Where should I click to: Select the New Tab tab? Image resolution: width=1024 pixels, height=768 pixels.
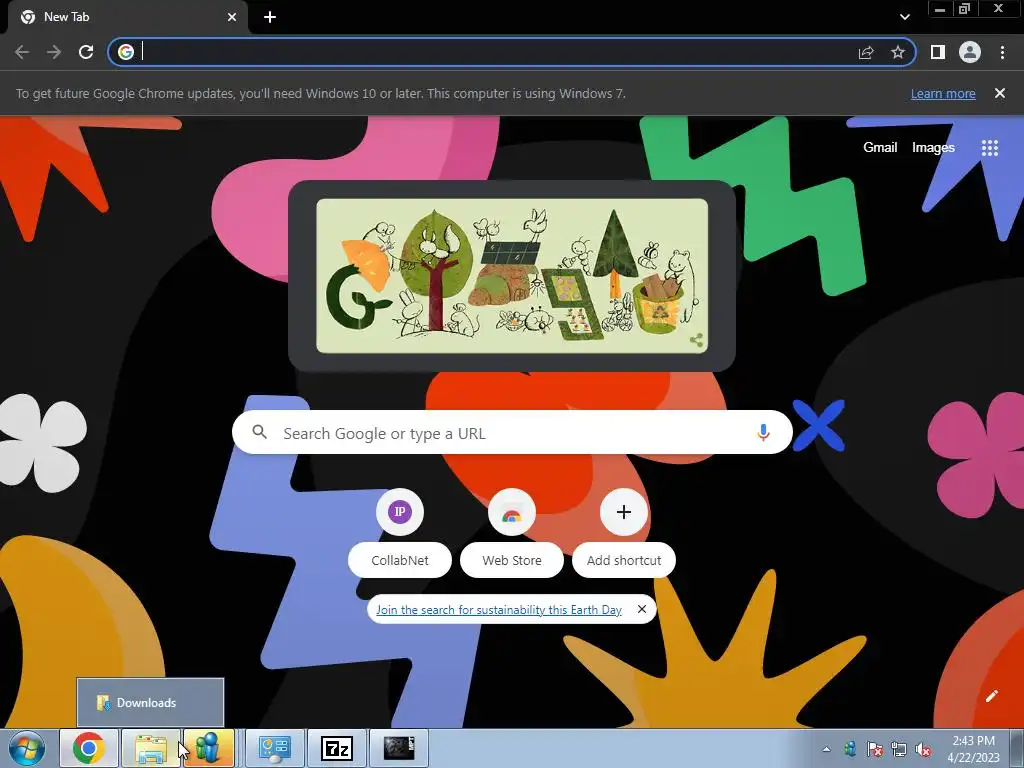(x=128, y=17)
